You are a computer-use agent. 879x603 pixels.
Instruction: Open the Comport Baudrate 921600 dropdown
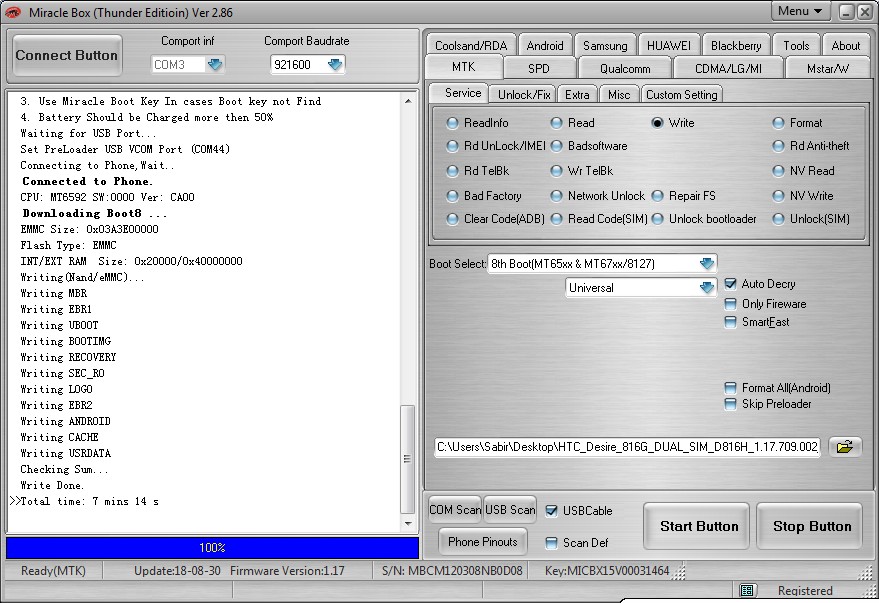click(x=335, y=64)
